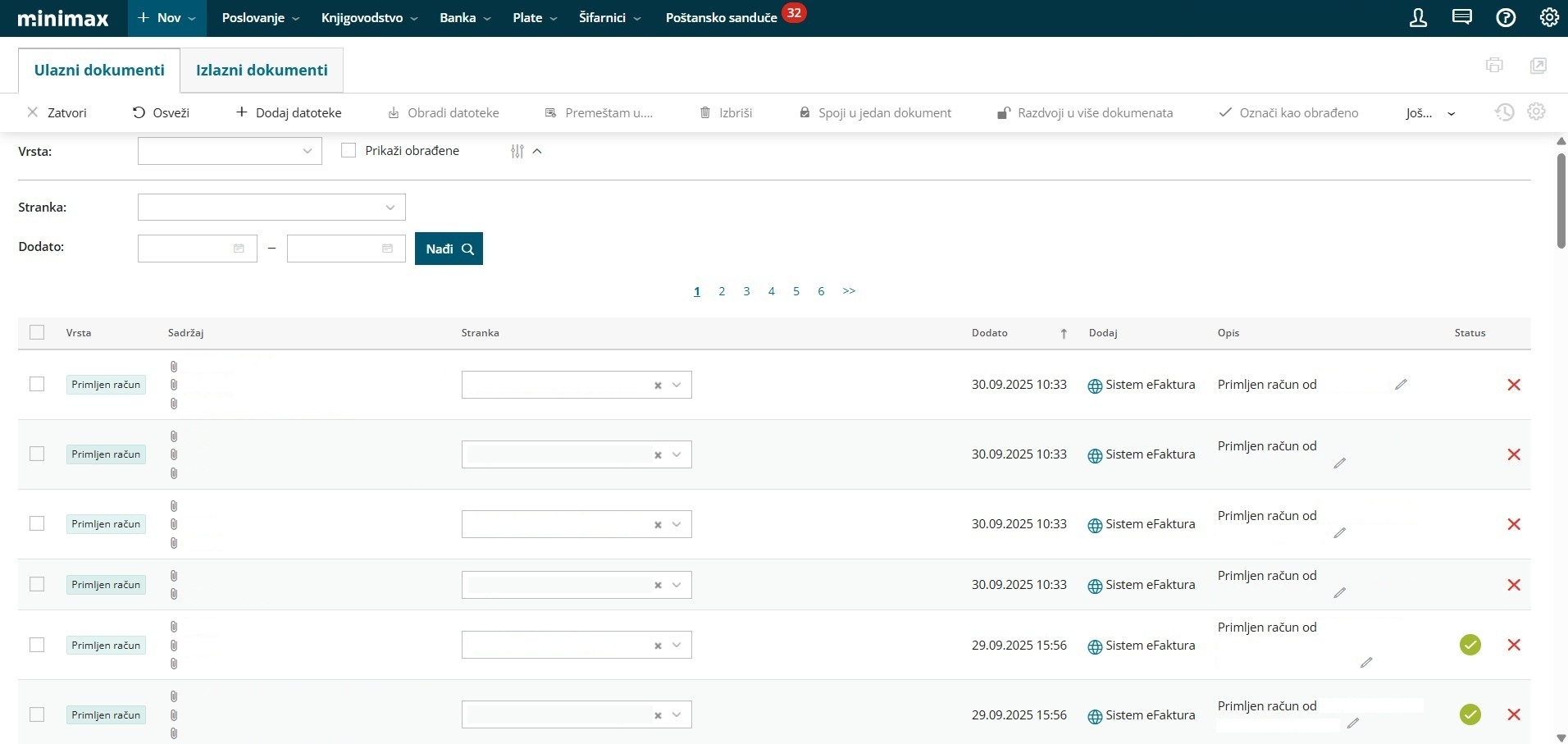
Task: Open the history clock icon
Action: 1504,112
